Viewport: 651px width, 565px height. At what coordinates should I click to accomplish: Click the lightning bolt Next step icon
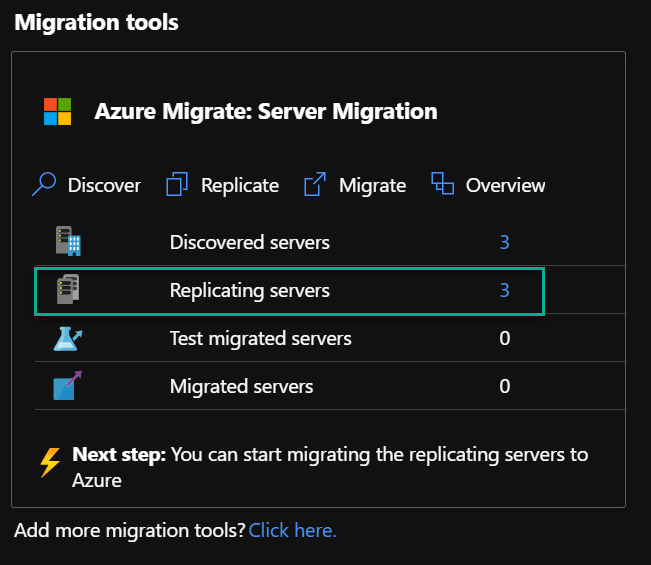50,462
